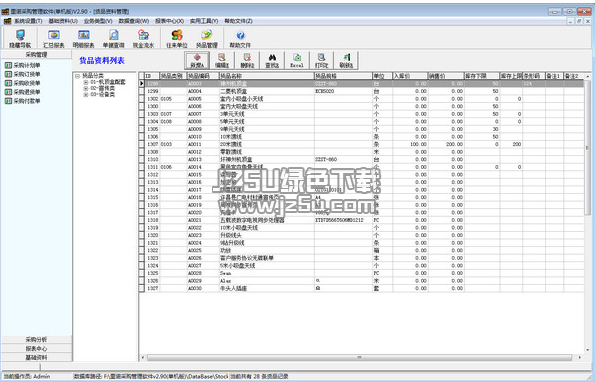This screenshot has height=382, width=595.
Task: Open the 明细报表 detail report icon
Action: [x=83, y=35]
